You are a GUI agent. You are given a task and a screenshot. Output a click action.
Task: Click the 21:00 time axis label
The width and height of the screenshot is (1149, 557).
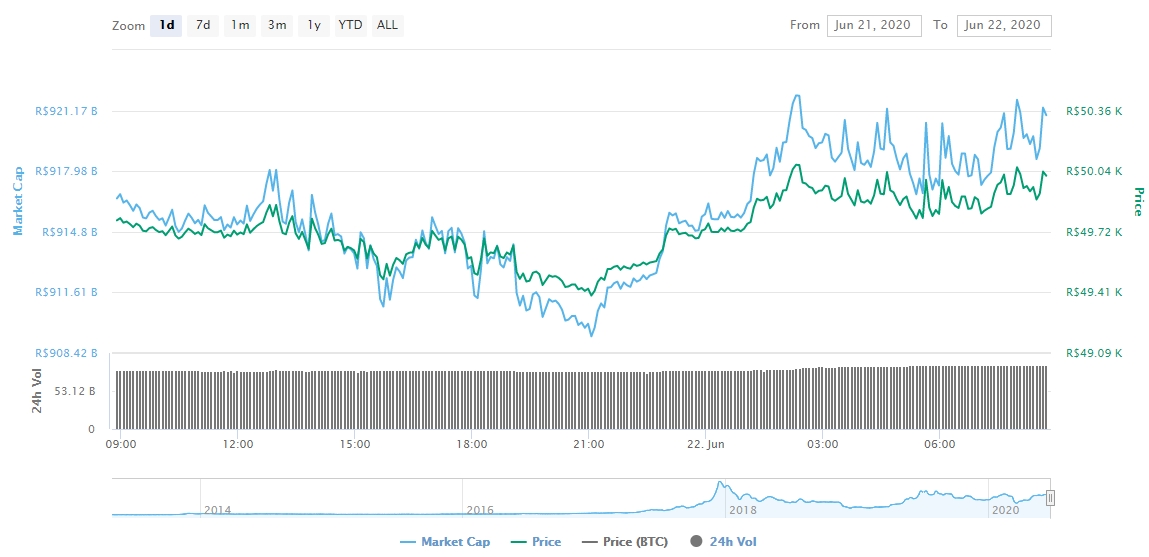588,444
